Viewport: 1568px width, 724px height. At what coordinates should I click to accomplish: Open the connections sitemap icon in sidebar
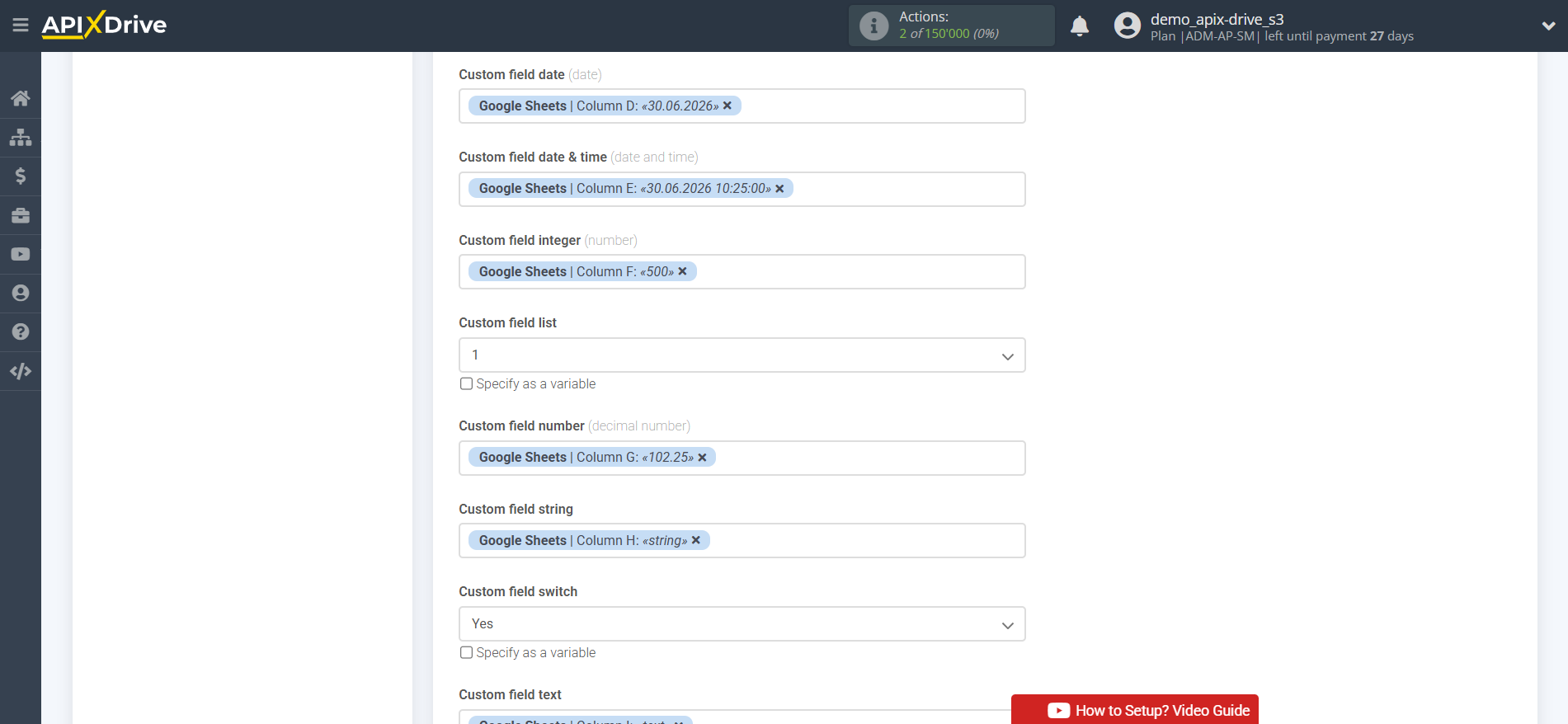coord(21,137)
